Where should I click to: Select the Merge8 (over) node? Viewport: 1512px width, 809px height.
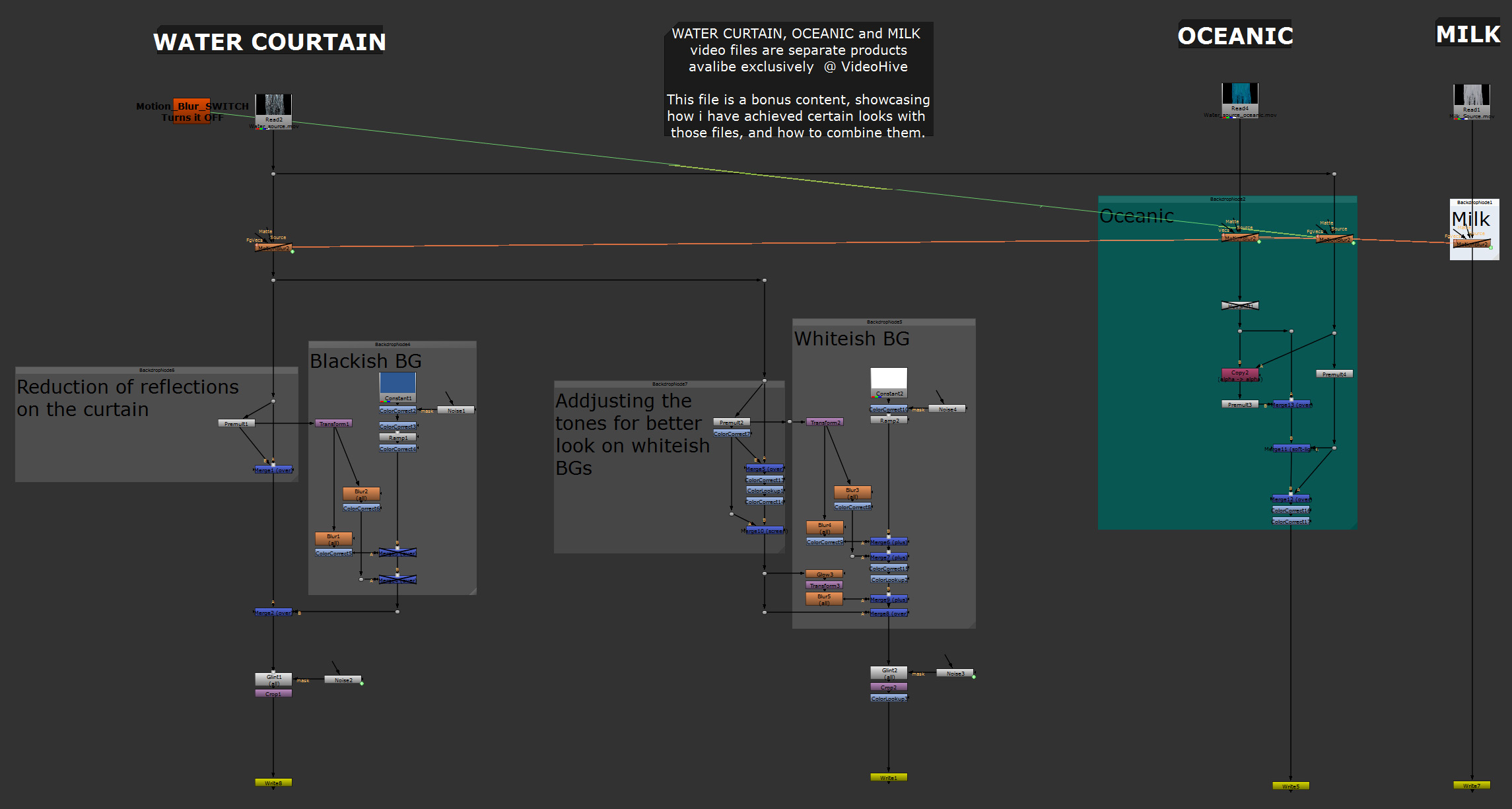(x=889, y=613)
